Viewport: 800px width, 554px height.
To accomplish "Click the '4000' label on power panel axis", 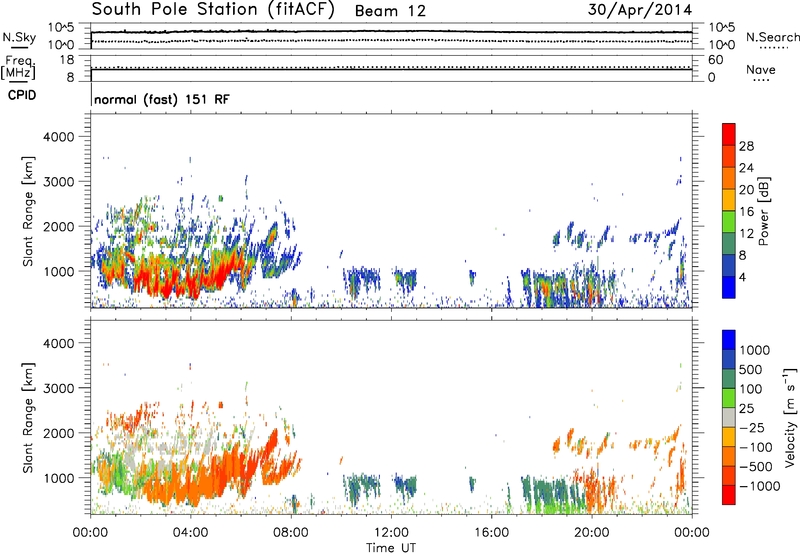I will 58,137.
